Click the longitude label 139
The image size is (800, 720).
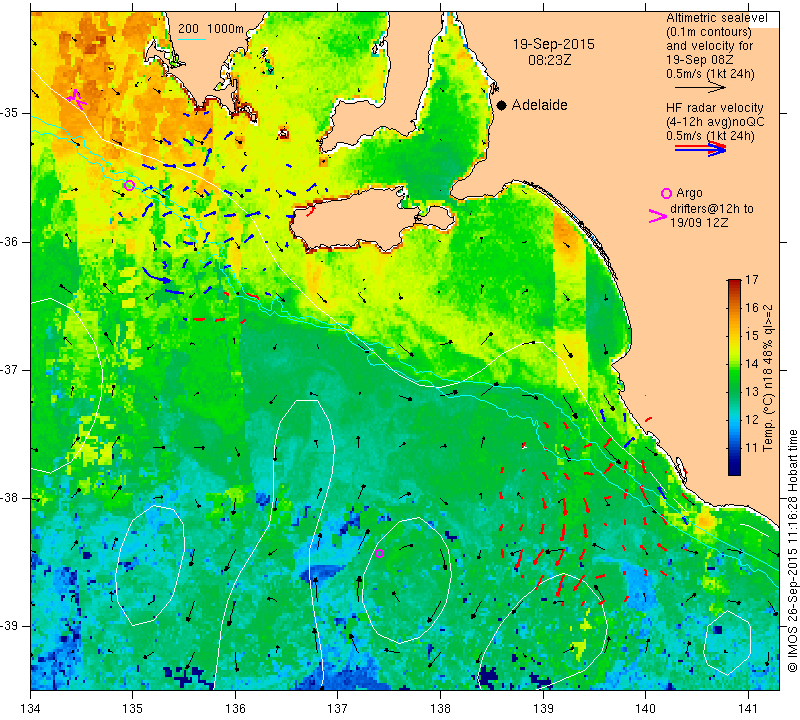(543, 708)
